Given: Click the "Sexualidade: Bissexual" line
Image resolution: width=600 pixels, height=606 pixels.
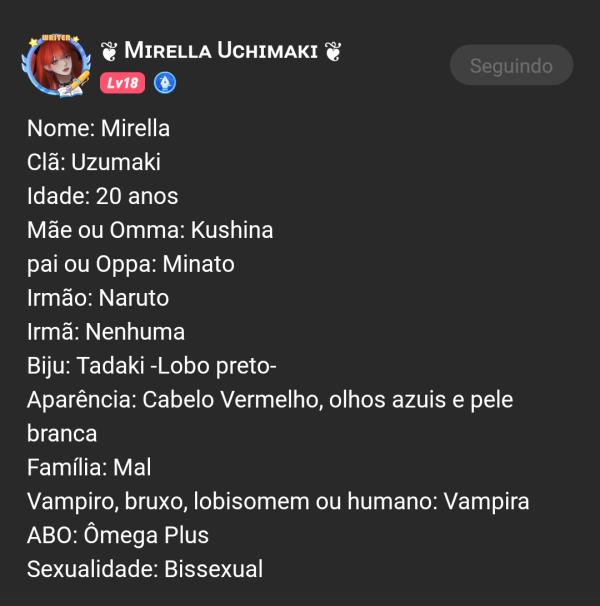Looking at the screenshot, I should [145, 569].
